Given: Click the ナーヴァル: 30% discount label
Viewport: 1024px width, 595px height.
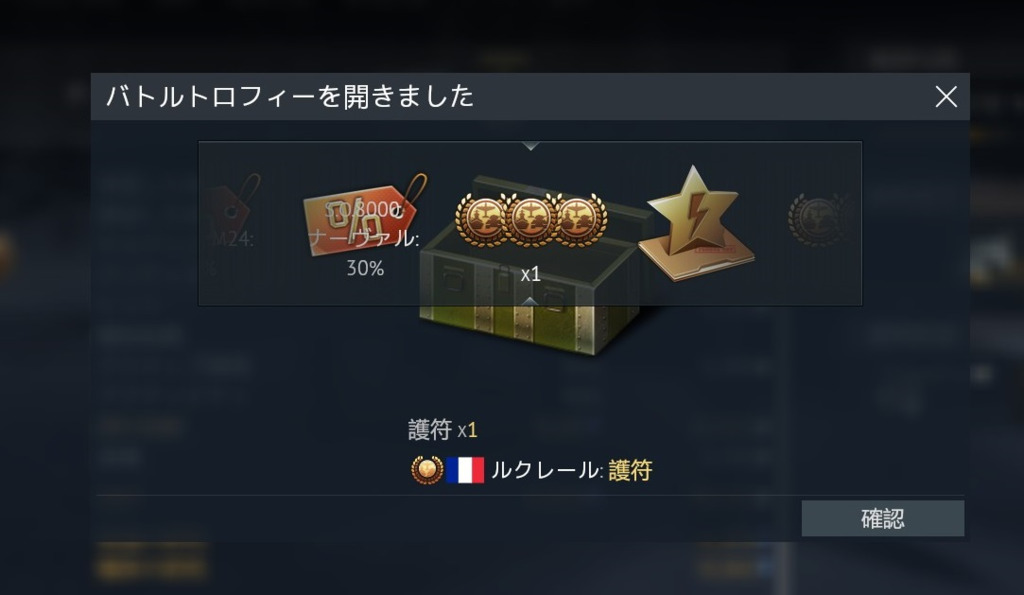Looking at the screenshot, I should click(364, 253).
